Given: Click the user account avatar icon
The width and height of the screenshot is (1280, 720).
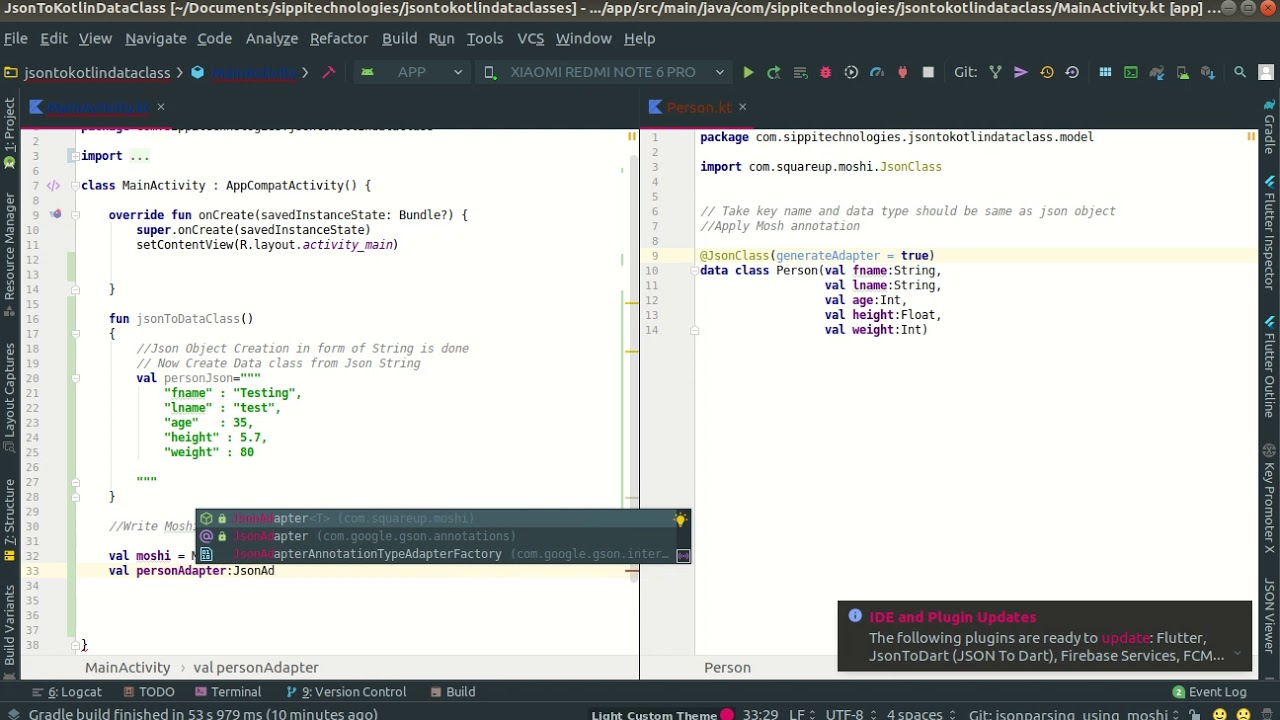Looking at the screenshot, I should tap(1266, 72).
